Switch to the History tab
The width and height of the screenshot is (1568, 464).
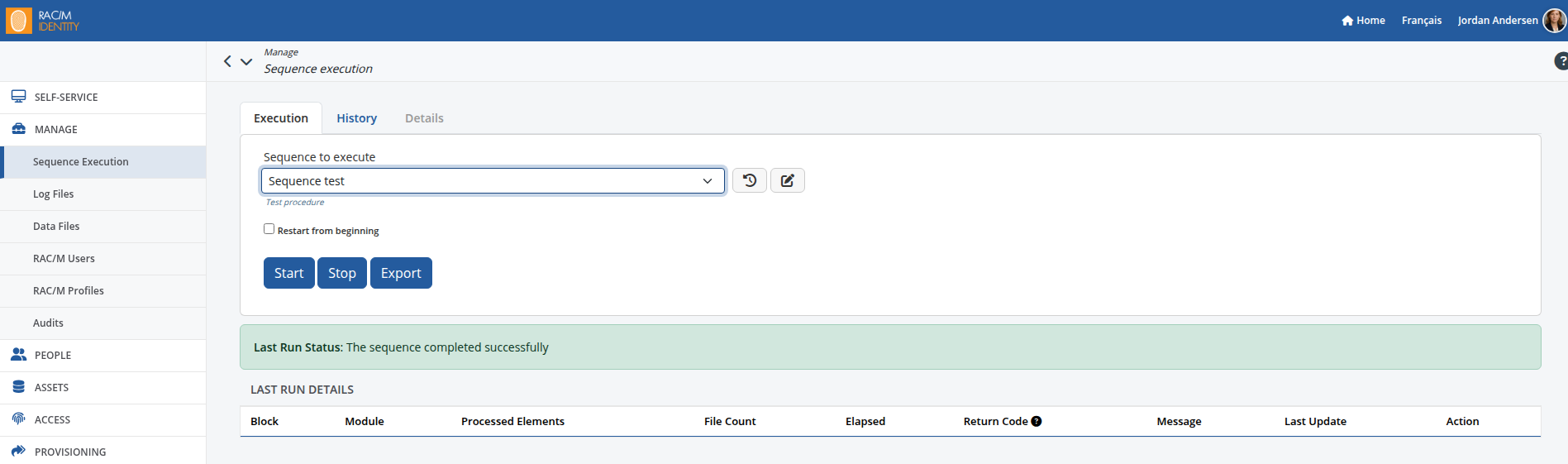coord(356,118)
